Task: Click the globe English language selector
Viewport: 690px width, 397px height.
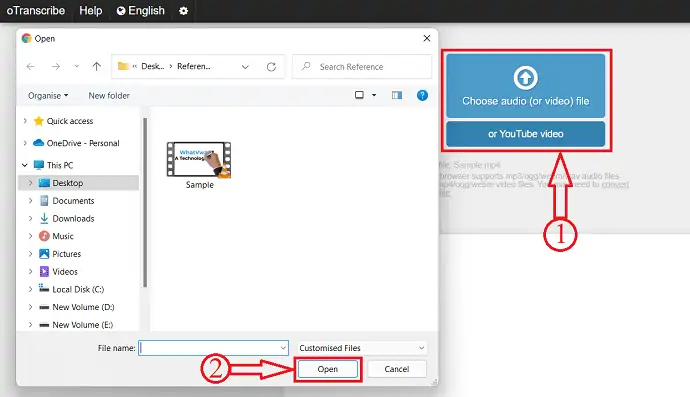Action: point(140,11)
